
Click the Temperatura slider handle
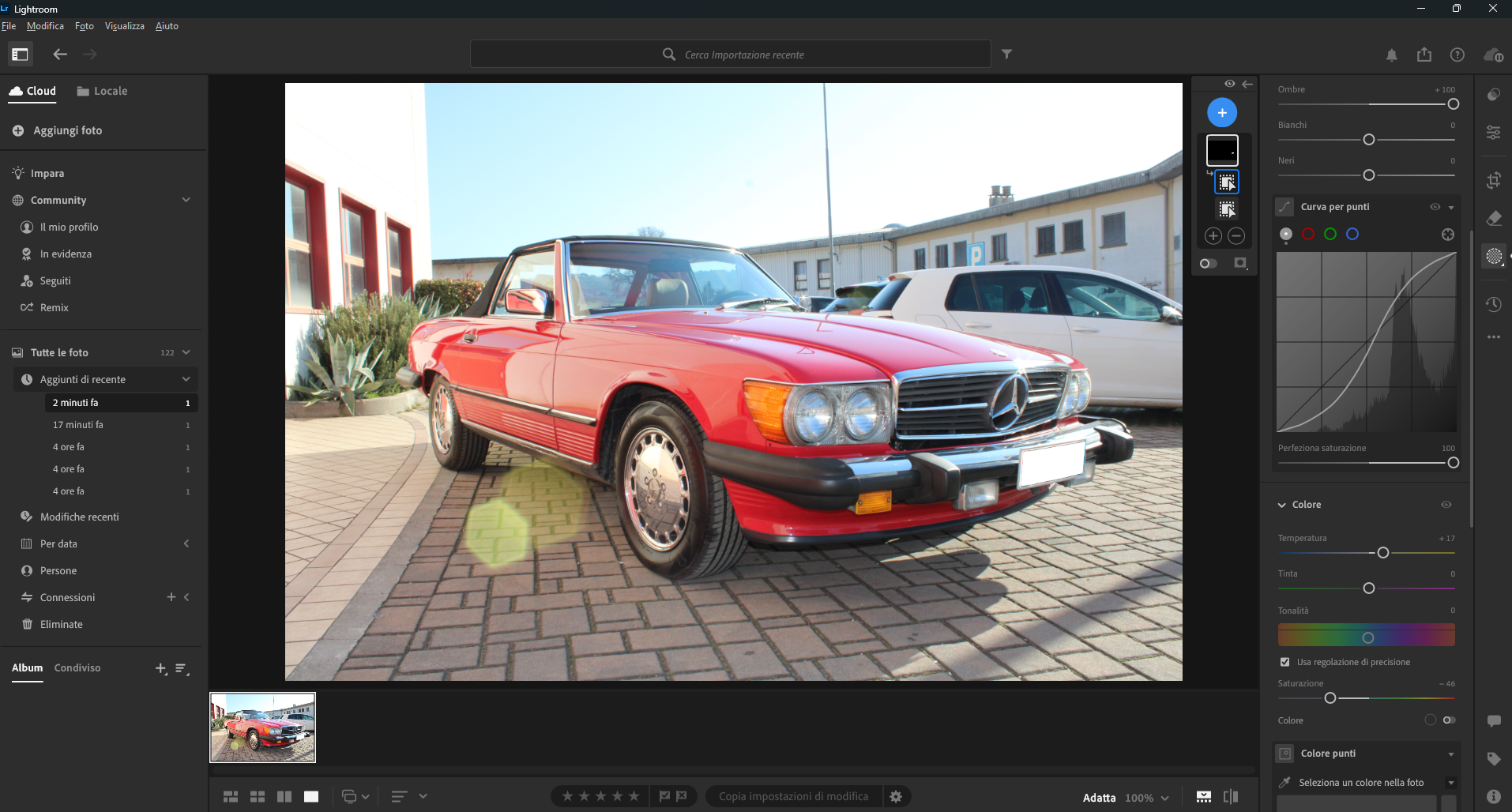point(1382,553)
